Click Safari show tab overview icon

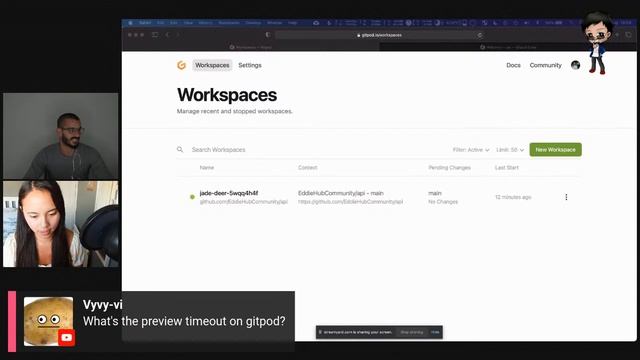[628, 35]
